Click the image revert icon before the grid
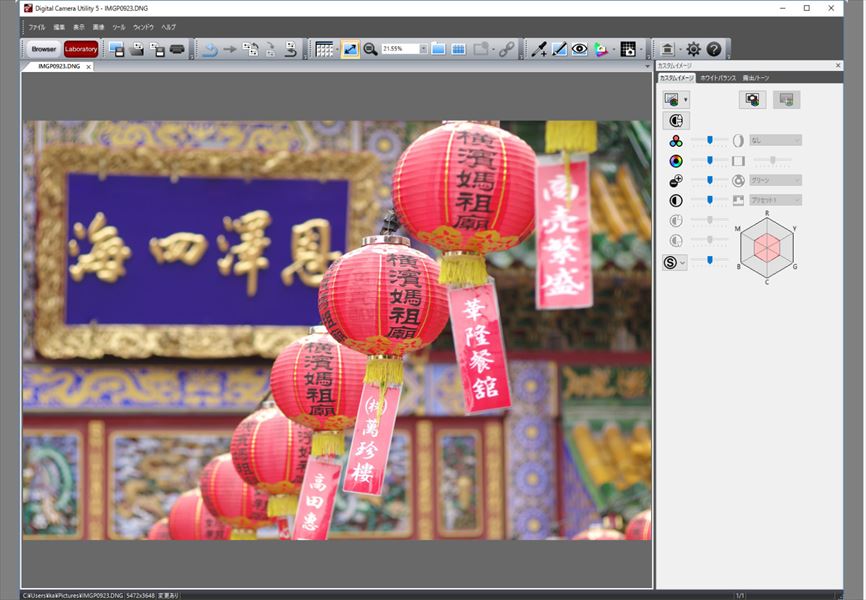Image resolution: width=866 pixels, height=600 pixels. pyautogui.click(x=291, y=50)
